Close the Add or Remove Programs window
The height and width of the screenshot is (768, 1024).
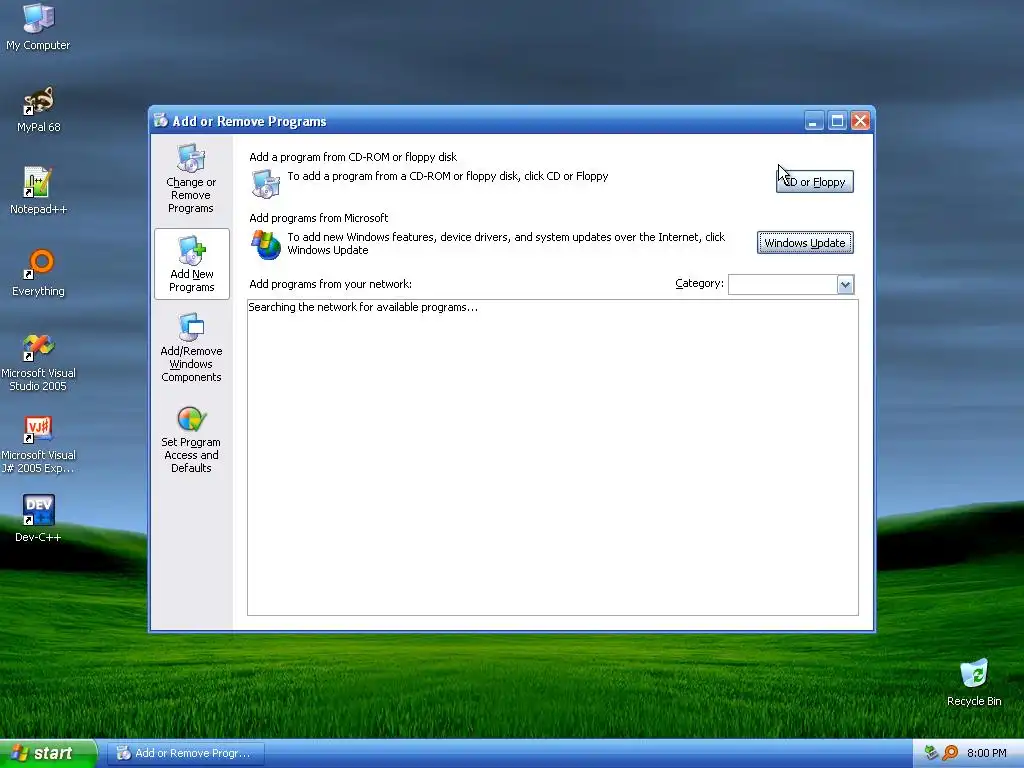[860, 121]
